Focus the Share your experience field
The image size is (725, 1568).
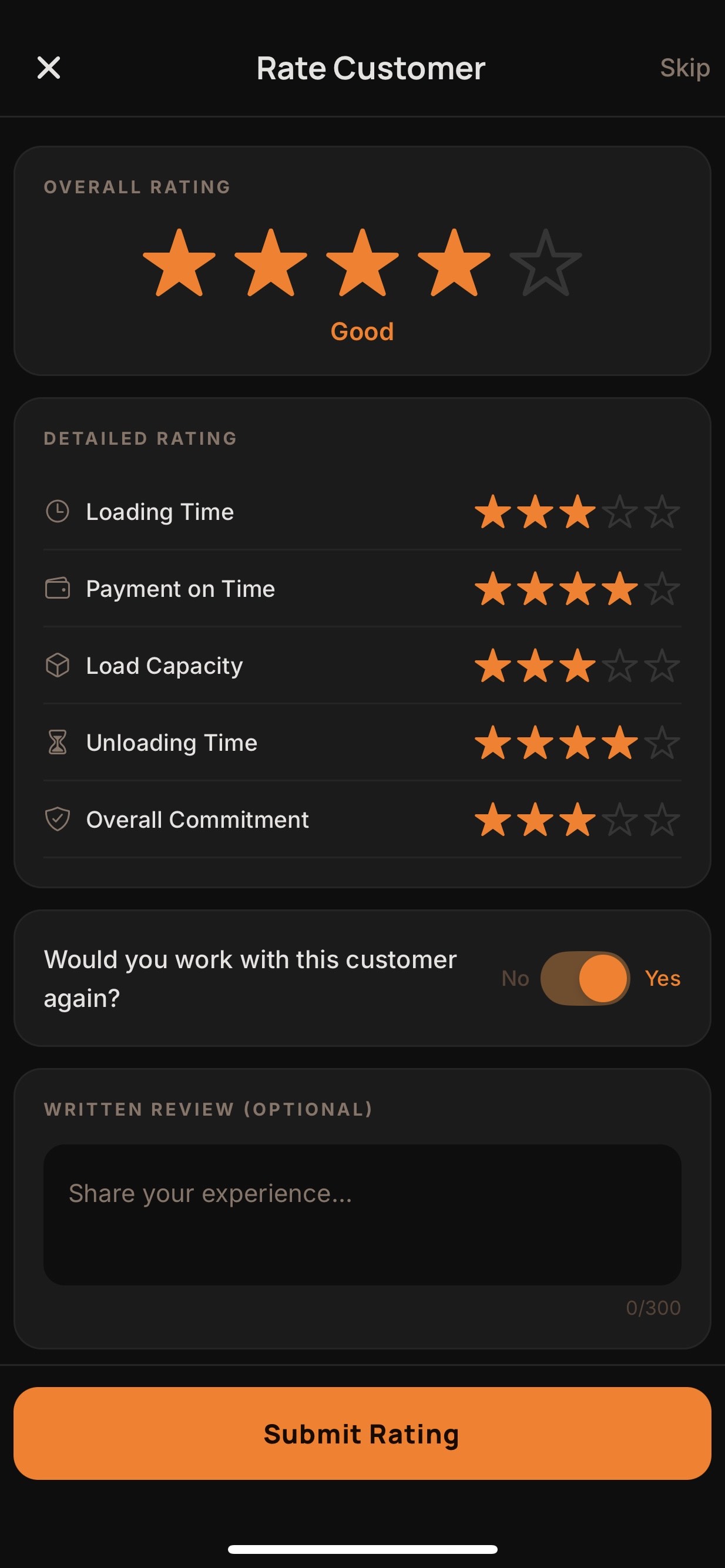tap(362, 1215)
